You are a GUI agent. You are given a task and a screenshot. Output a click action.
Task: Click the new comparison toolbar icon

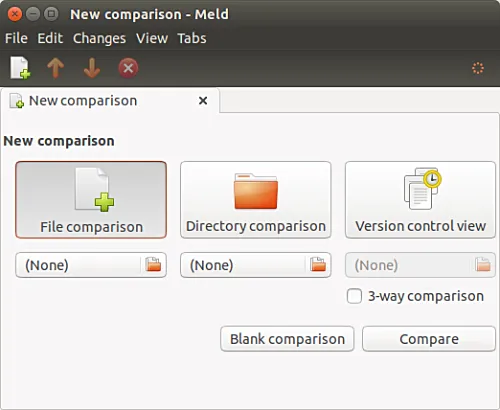click(20, 68)
